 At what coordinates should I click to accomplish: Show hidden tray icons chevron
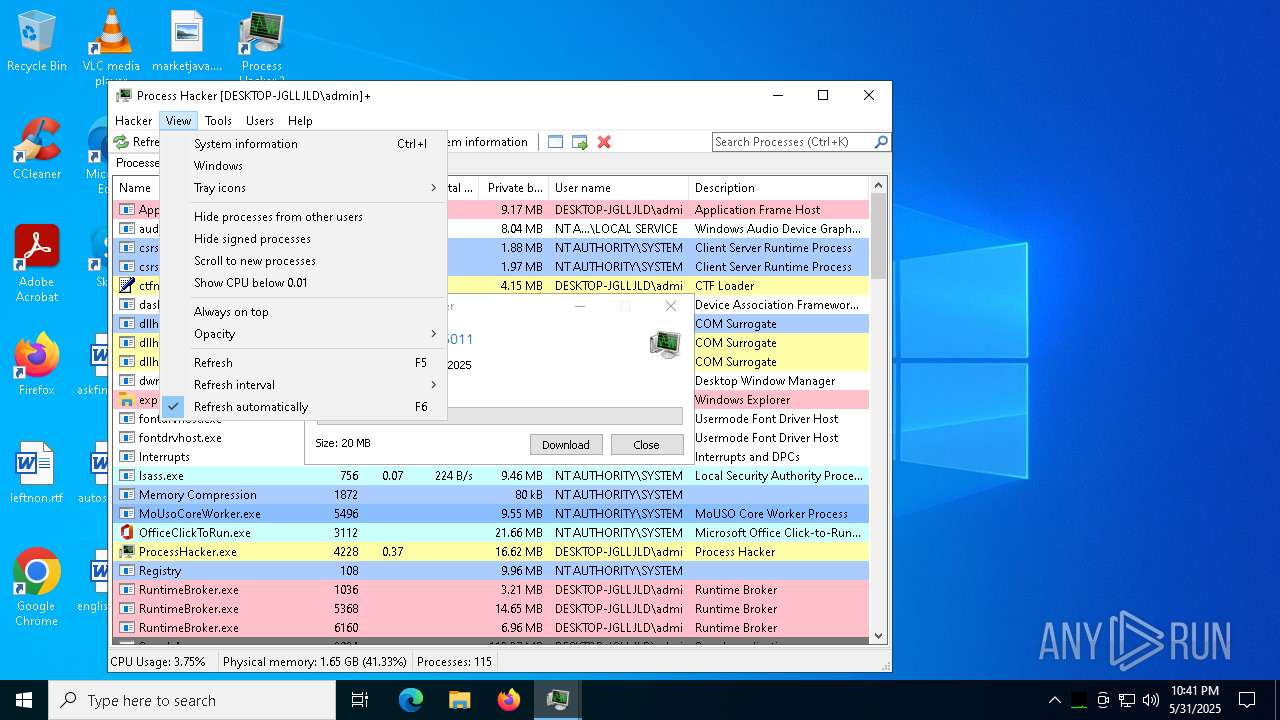point(1054,700)
